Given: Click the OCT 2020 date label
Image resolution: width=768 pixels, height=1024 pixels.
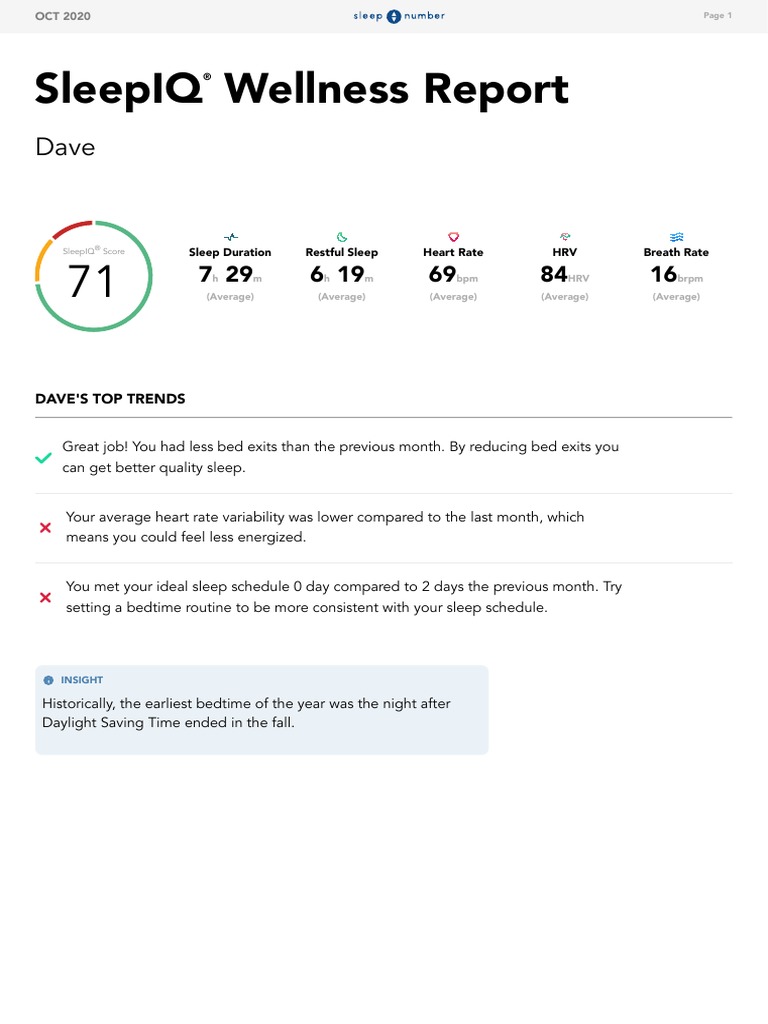Looking at the screenshot, I should pos(62,16).
